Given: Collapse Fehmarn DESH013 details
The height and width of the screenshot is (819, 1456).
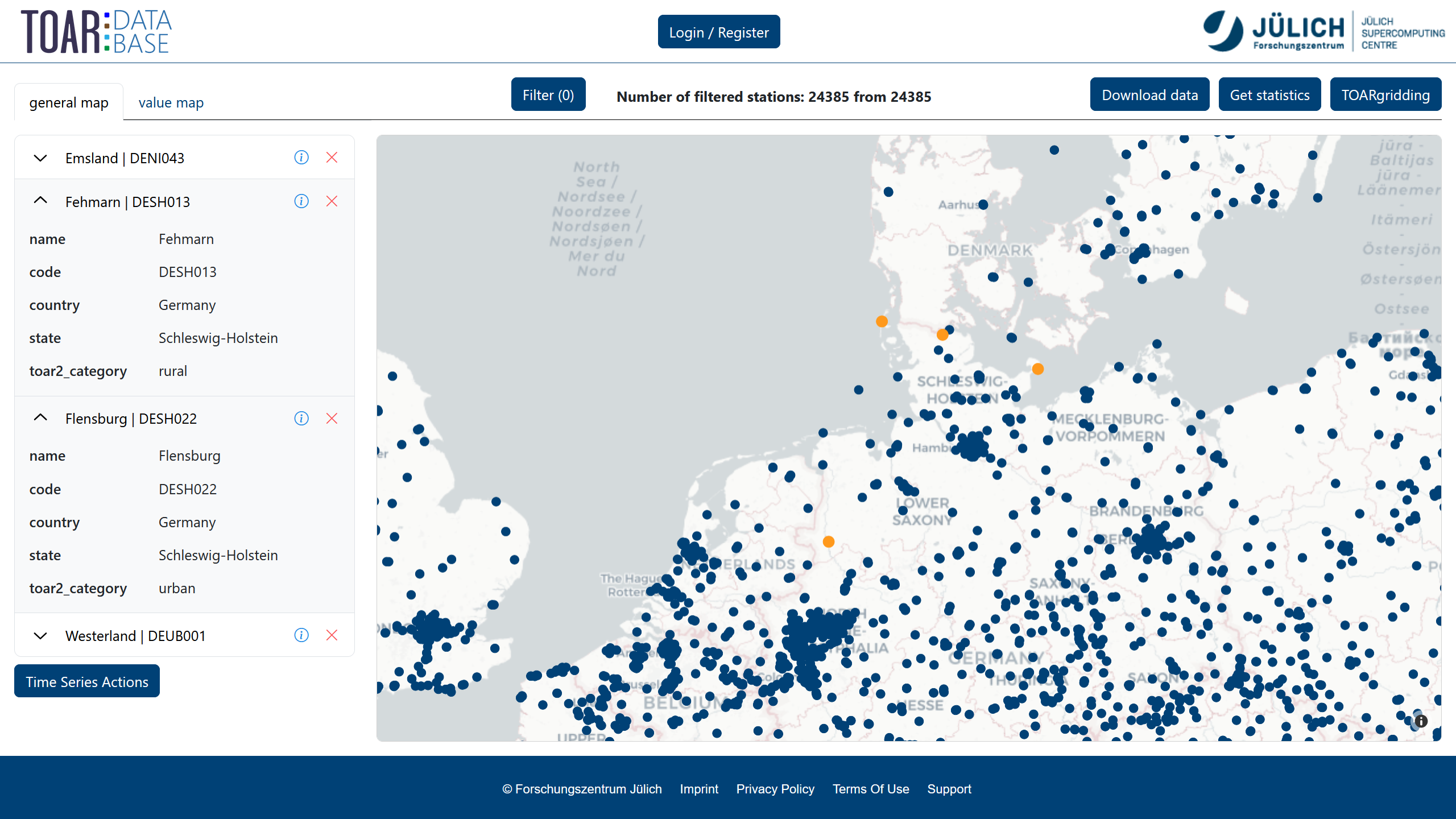Looking at the screenshot, I should [40, 201].
